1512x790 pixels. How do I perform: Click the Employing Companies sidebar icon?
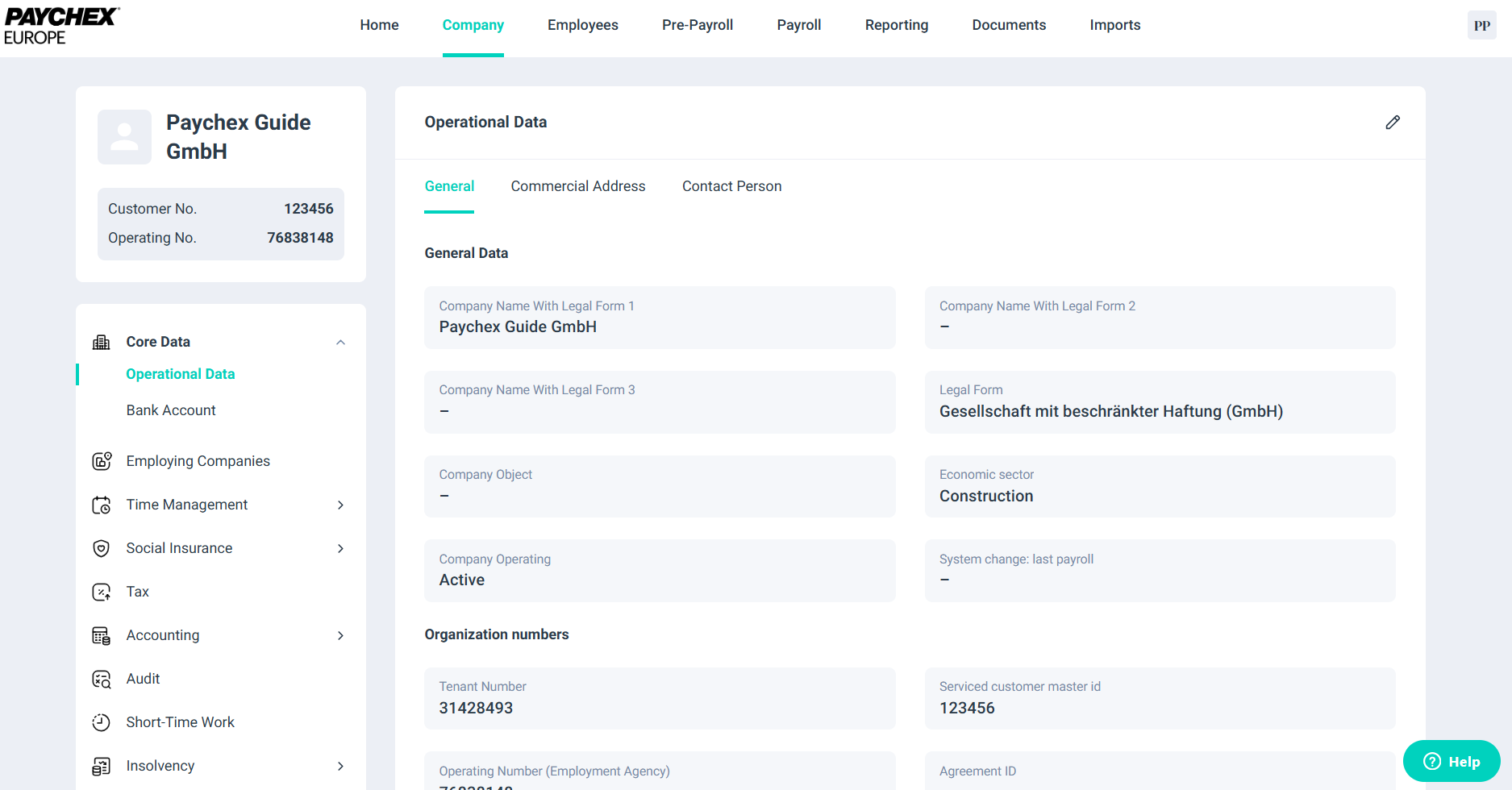[x=102, y=461]
